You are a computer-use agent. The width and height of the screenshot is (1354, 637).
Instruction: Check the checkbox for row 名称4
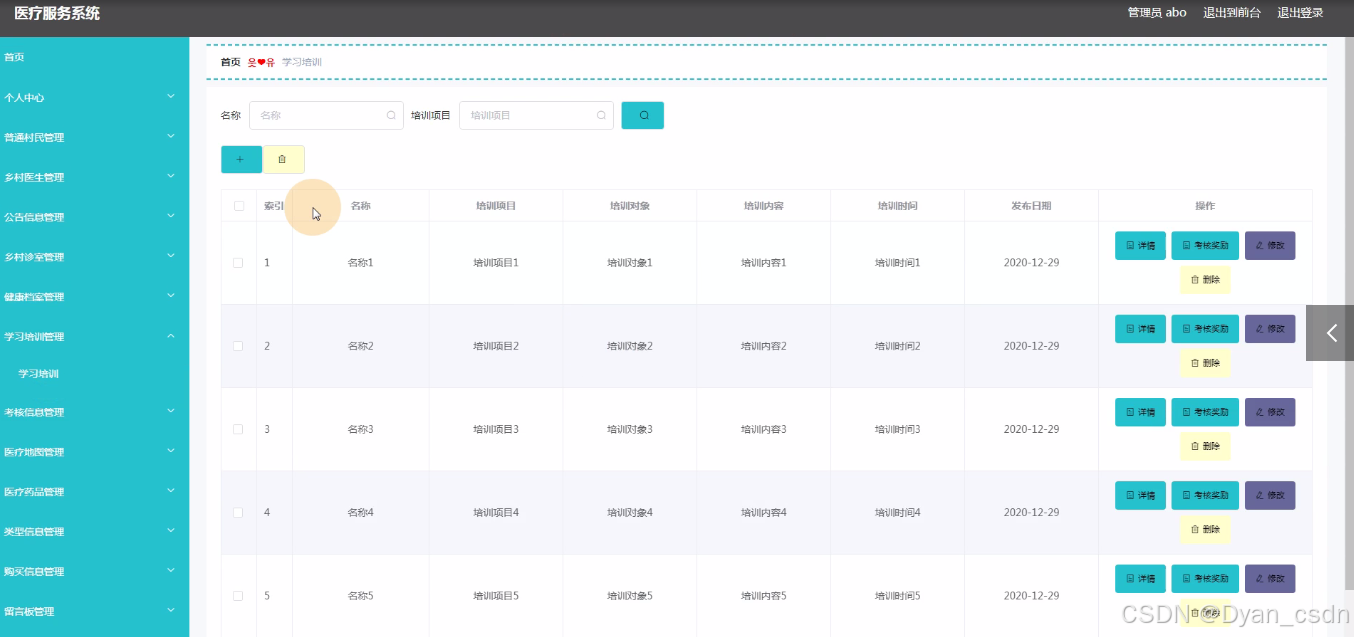238,512
